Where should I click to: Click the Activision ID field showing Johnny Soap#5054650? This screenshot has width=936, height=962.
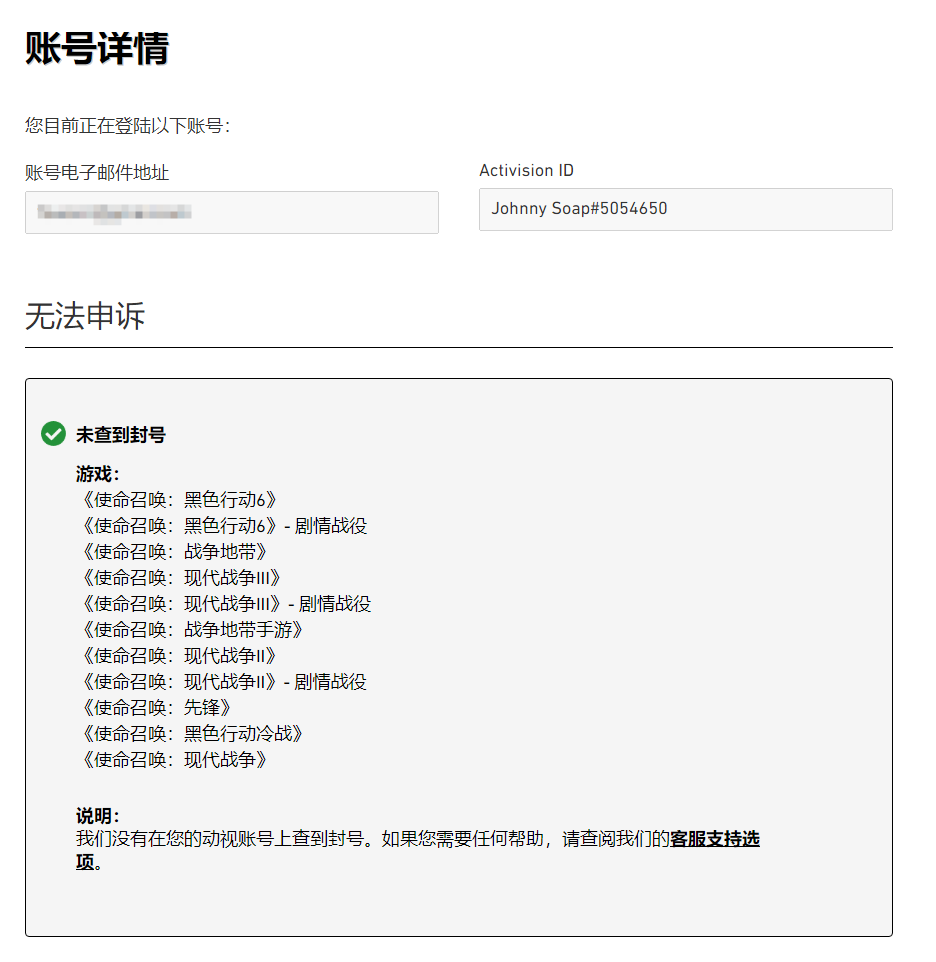(686, 209)
